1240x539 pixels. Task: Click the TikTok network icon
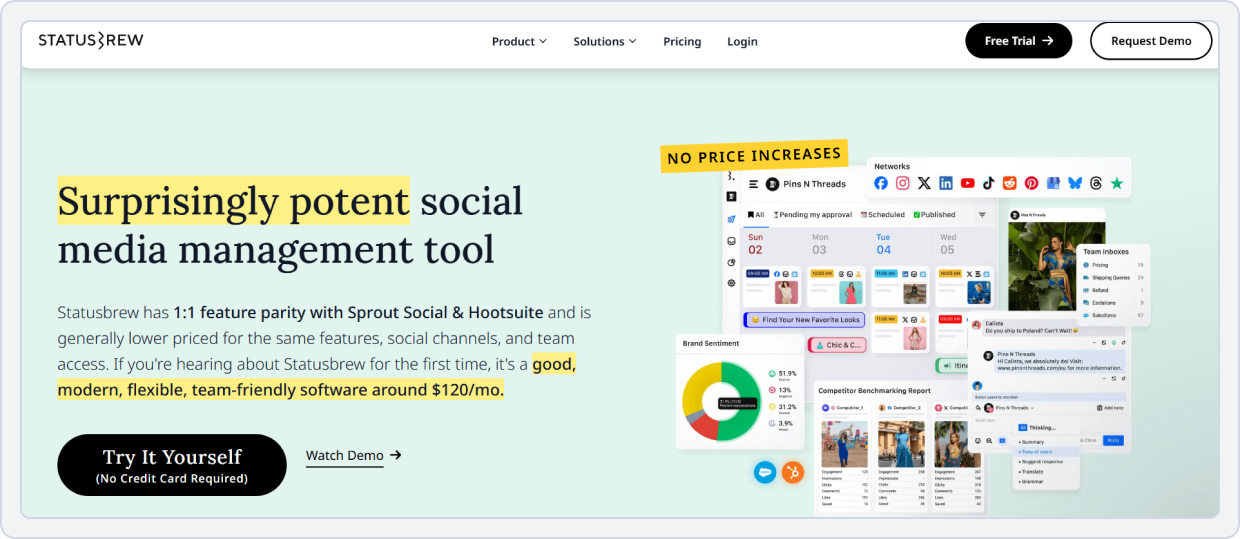(x=988, y=183)
